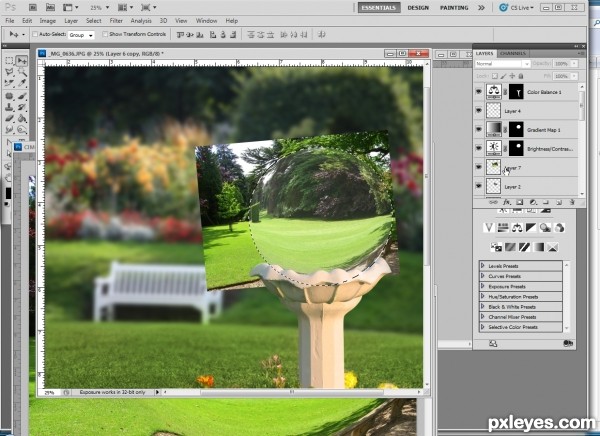Launch Mini Bridge from the application bar

pyautogui.click(x=50, y=7)
